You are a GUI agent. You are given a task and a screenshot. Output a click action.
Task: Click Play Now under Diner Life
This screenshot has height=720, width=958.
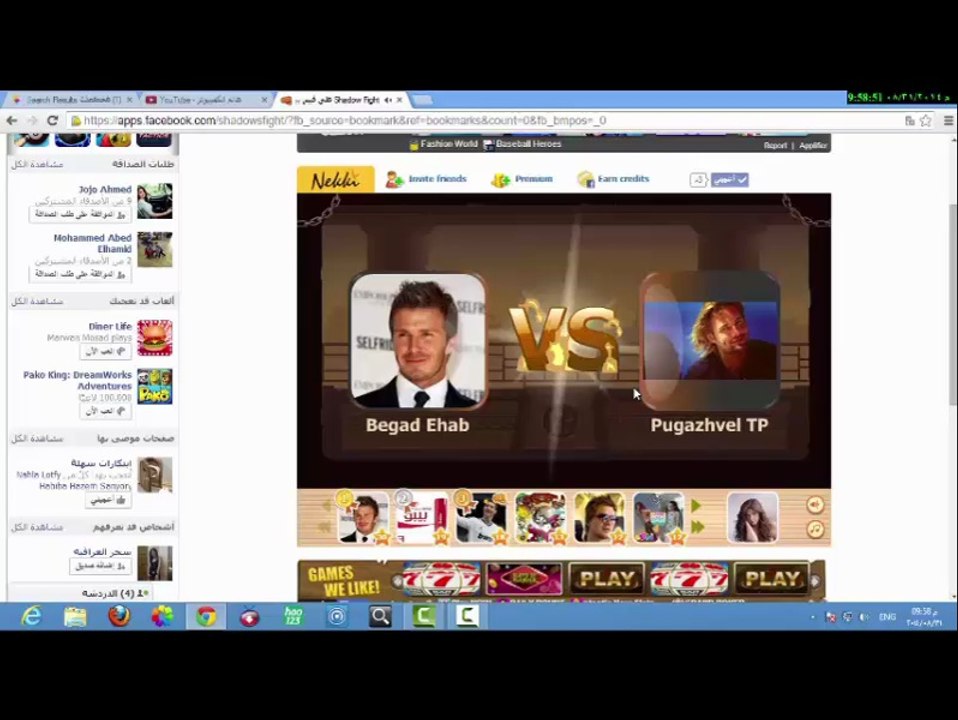pos(105,351)
